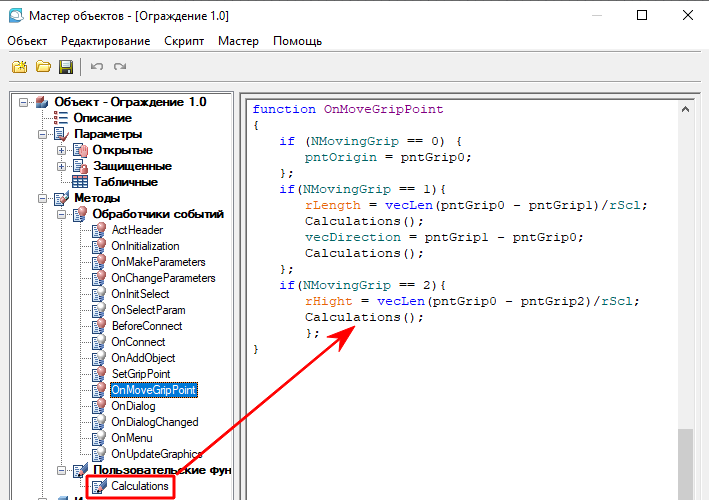Collapse the Параметры tree node
Viewport: 709px width, 500px height.
[x=42, y=135]
